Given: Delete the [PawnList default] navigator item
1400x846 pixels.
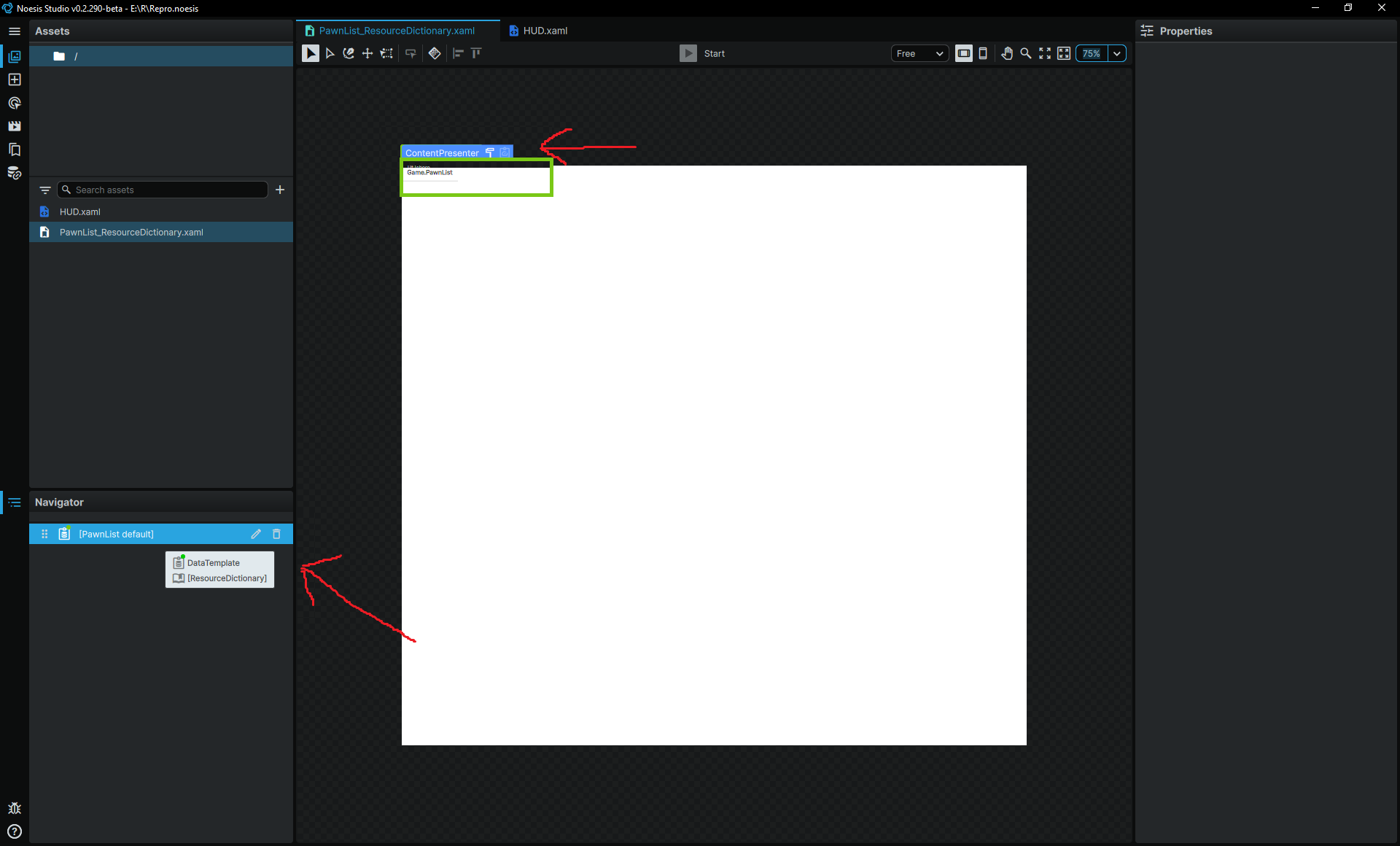Looking at the screenshot, I should (x=276, y=534).
